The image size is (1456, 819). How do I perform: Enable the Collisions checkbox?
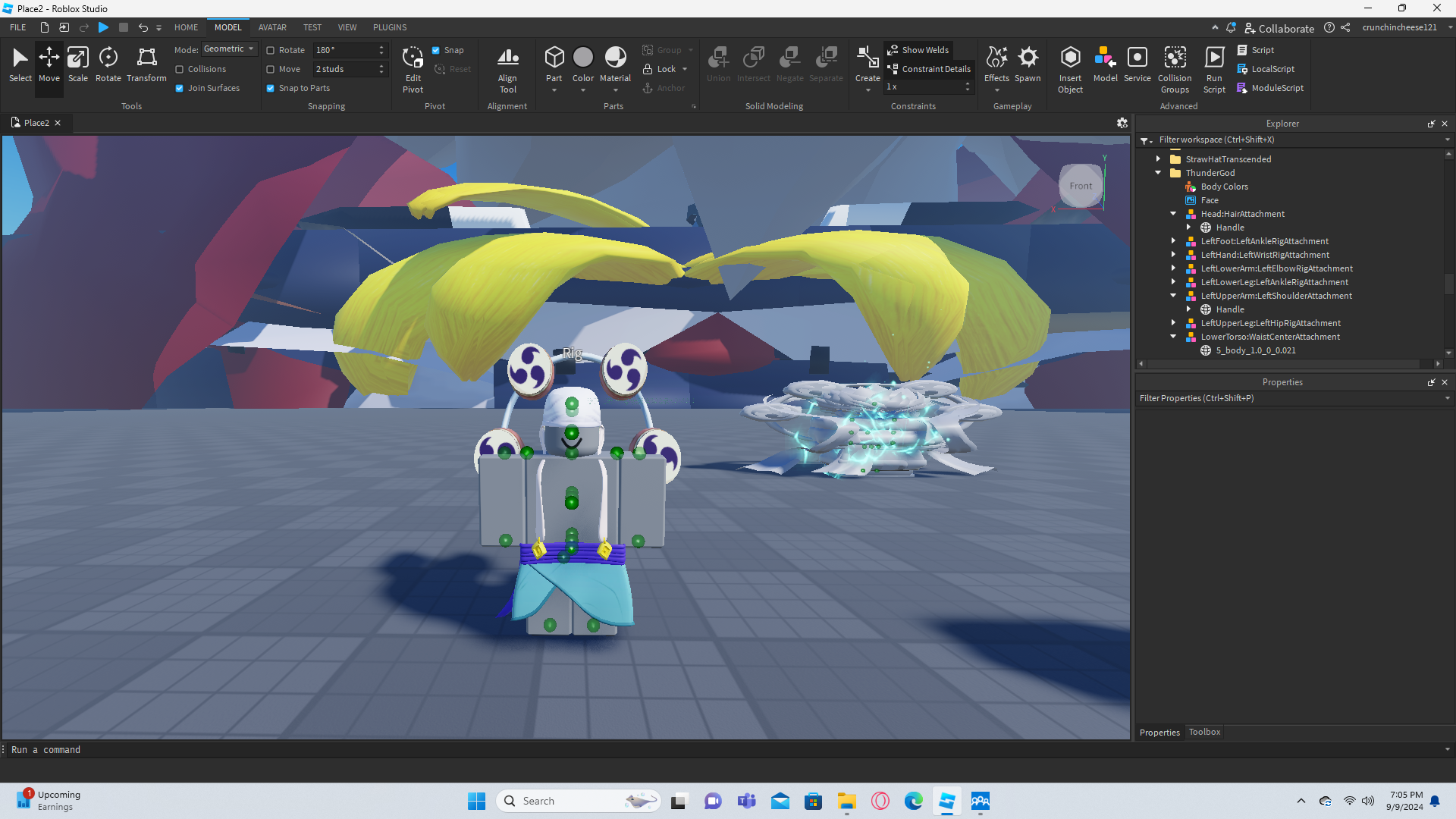(x=180, y=69)
